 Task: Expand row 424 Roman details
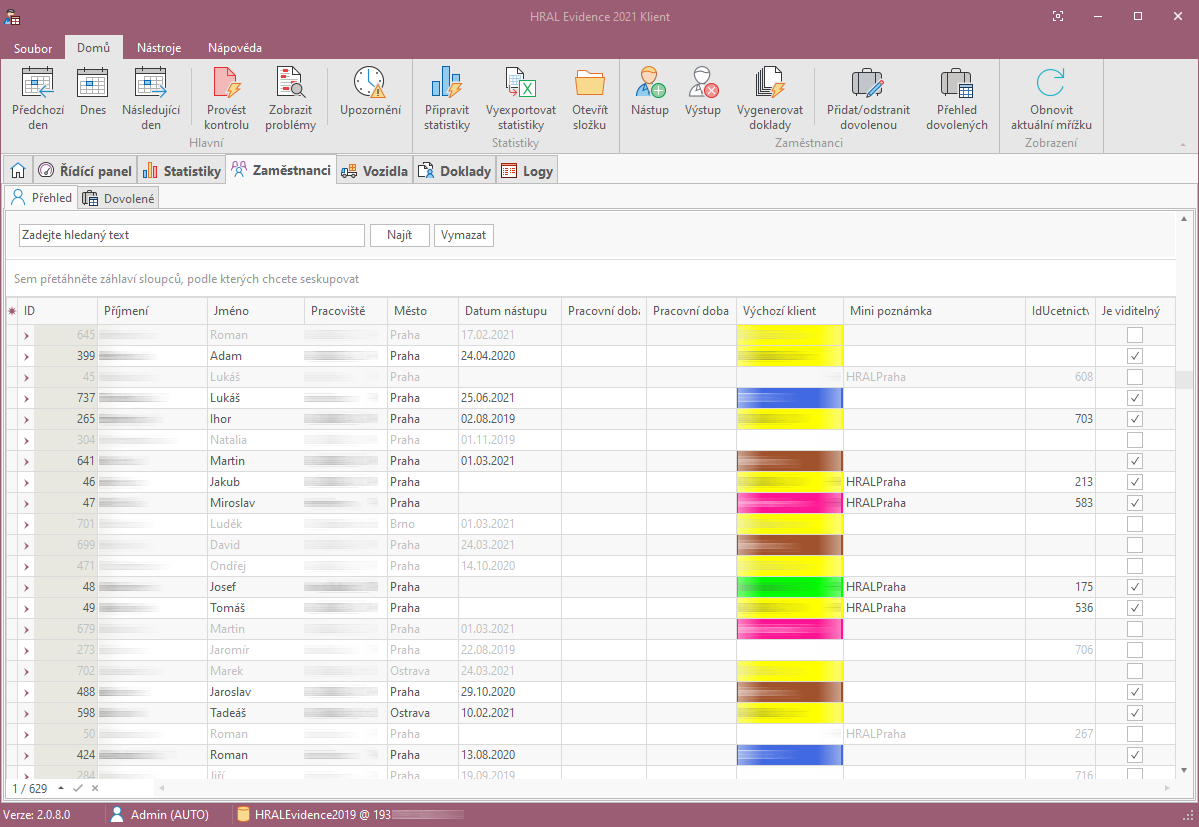pyautogui.click(x=26, y=755)
